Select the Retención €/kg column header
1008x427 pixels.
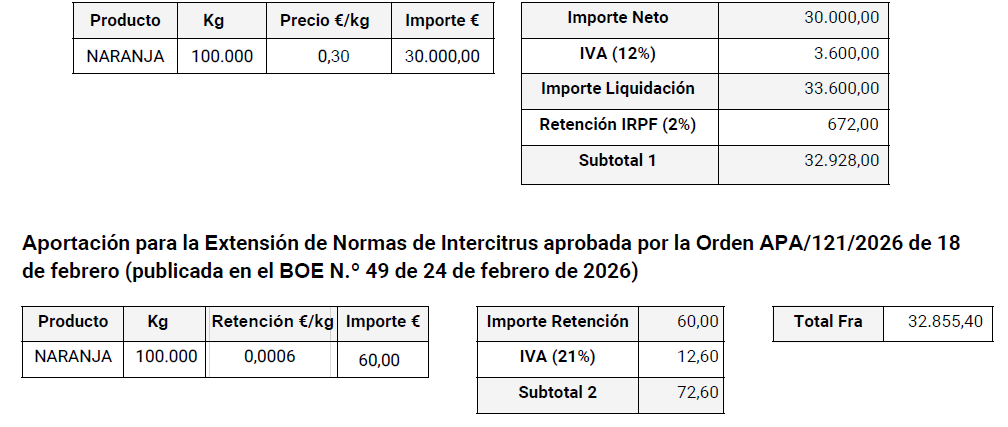tap(271, 322)
